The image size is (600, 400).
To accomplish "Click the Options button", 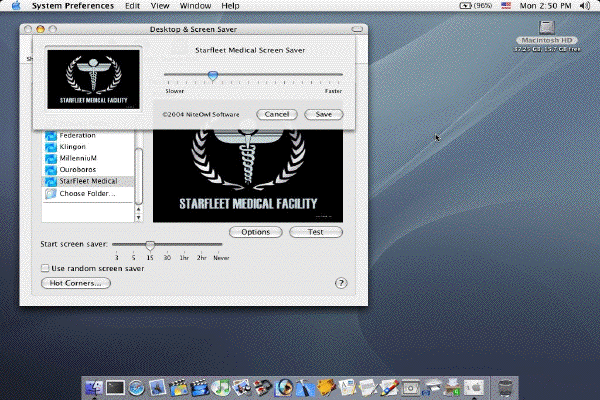I will [256, 232].
